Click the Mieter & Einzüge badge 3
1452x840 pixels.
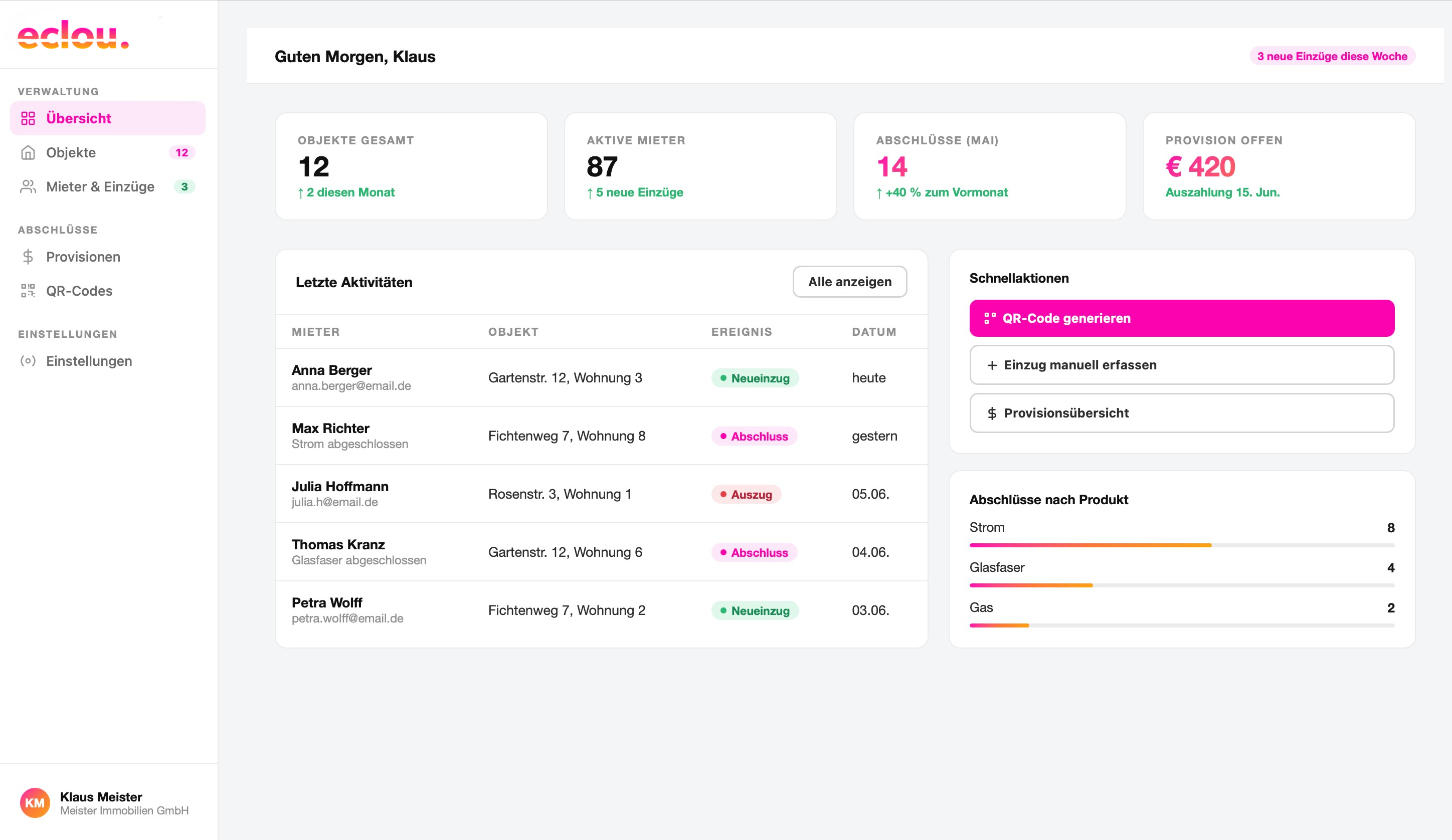pyautogui.click(x=185, y=186)
